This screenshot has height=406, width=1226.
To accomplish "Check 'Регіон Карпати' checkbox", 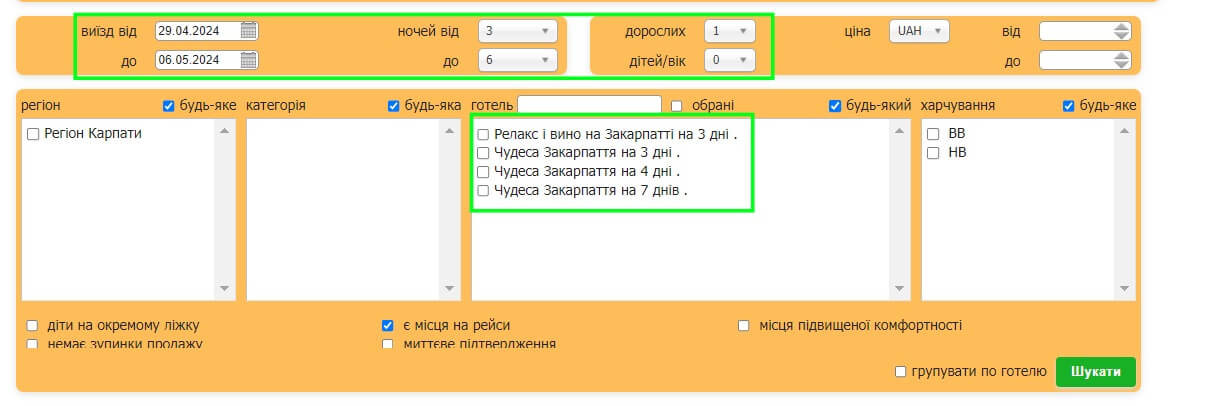I will (34, 134).
